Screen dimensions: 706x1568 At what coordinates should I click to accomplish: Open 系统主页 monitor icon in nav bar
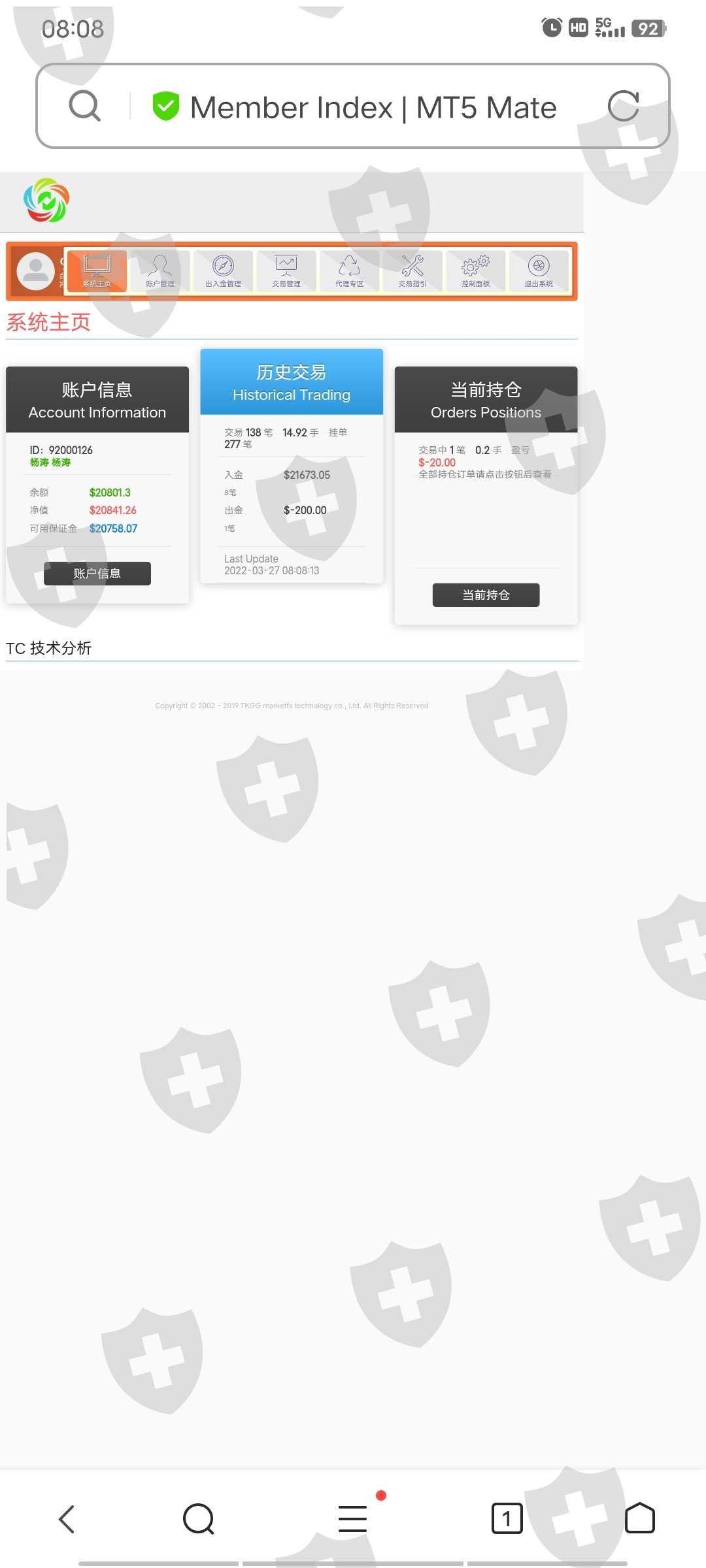click(x=97, y=270)
